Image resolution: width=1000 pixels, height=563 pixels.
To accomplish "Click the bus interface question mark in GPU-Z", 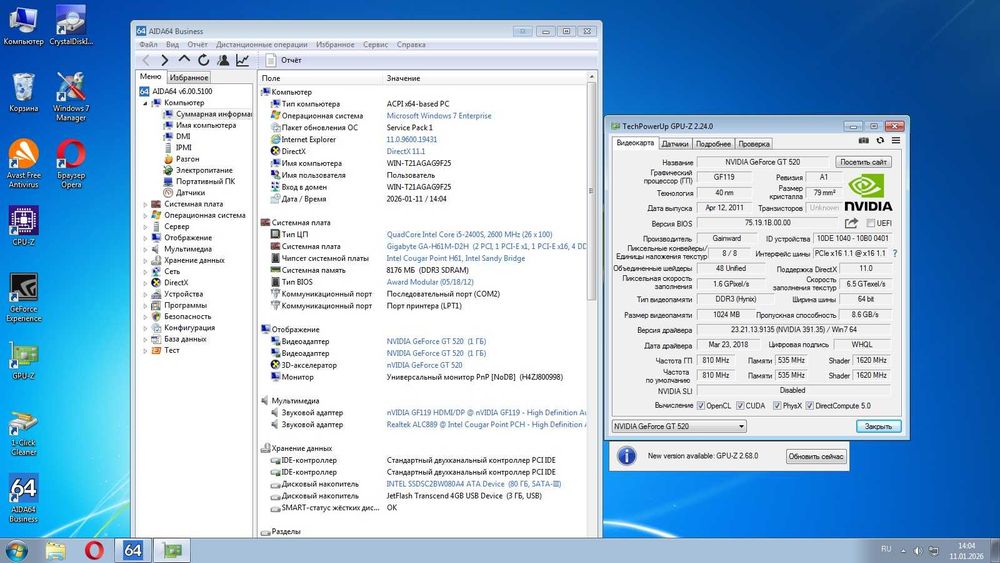I will point(895,254).
